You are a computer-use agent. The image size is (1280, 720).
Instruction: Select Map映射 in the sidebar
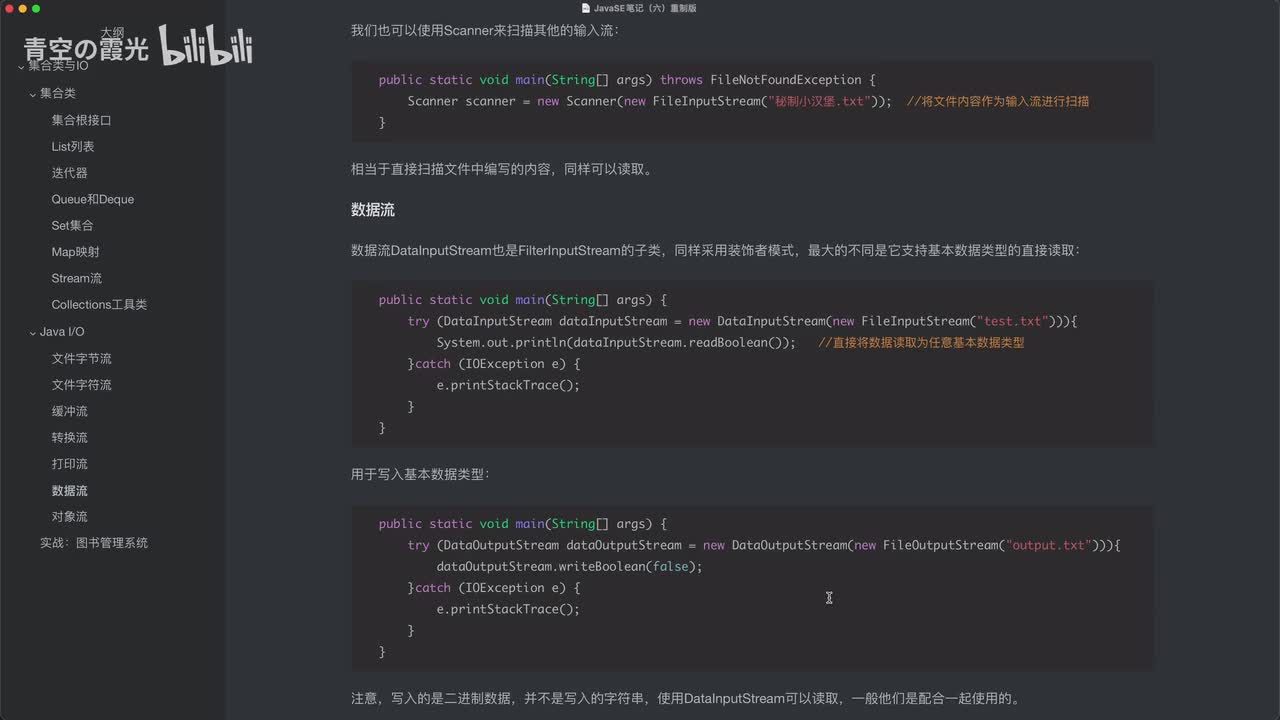pos(75,252)
